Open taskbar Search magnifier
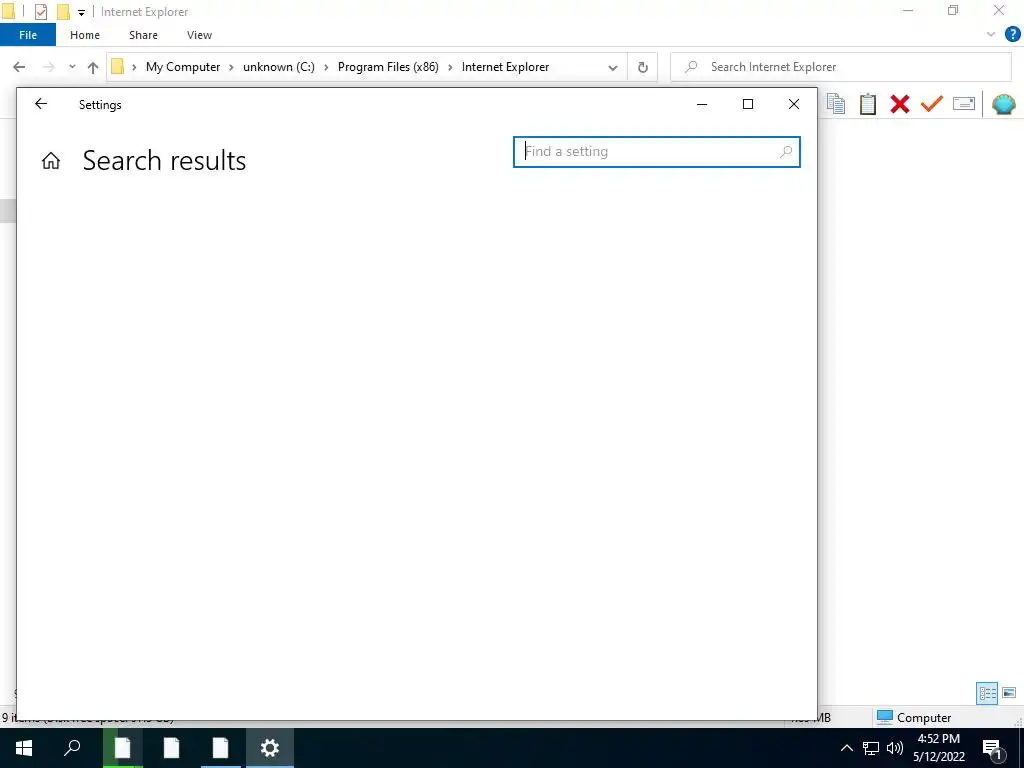The width and height of the screenshot is (1024, 768). click(x=72, y=748)
